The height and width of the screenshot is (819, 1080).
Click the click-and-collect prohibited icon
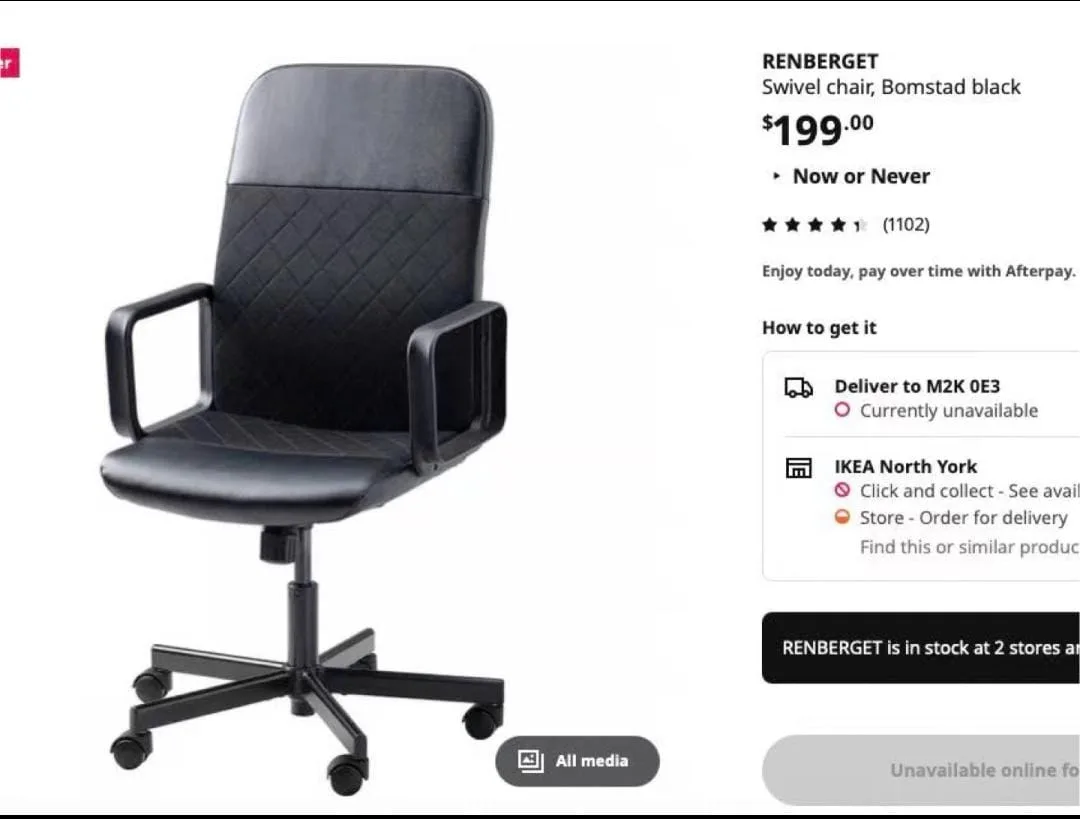point(842,490)
